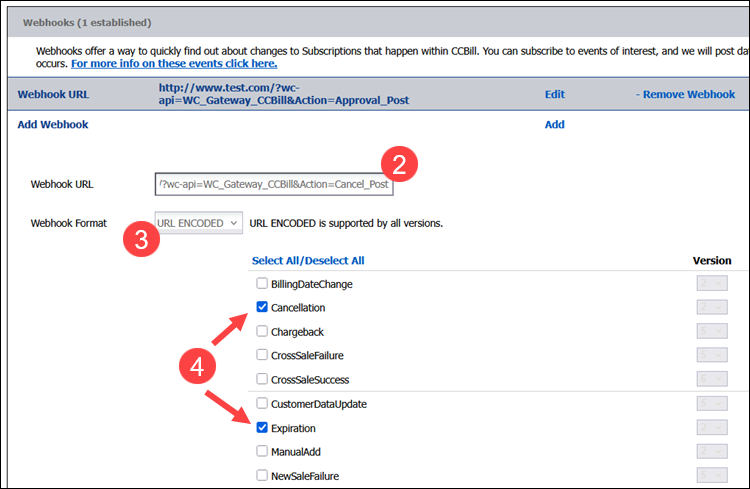Open version dropdown for CrossSaleFailure
Viewport: 750px width, 489px height.
712,355
